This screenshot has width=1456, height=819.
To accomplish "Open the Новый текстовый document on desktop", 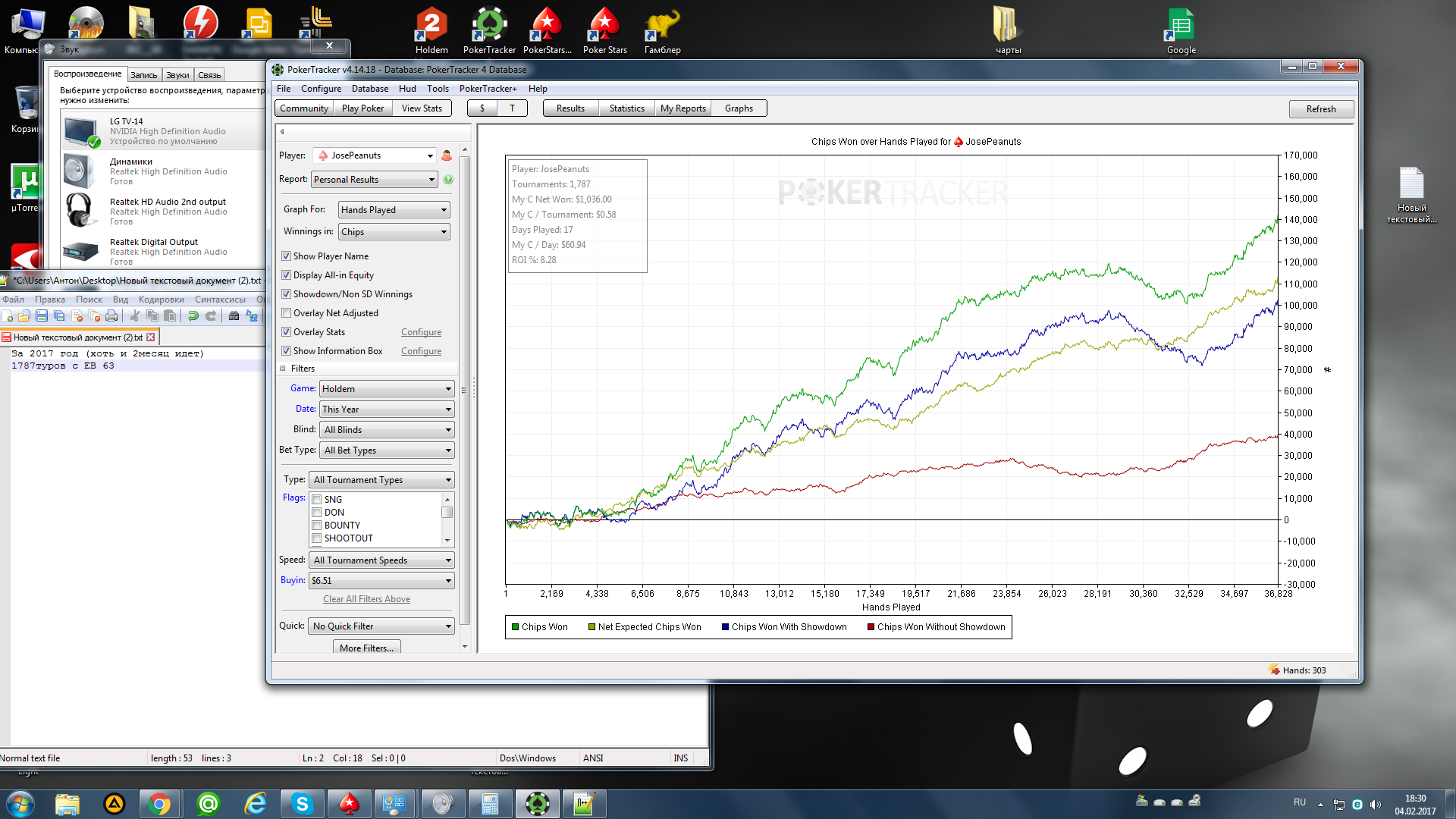I will [x=1411, y=195].
